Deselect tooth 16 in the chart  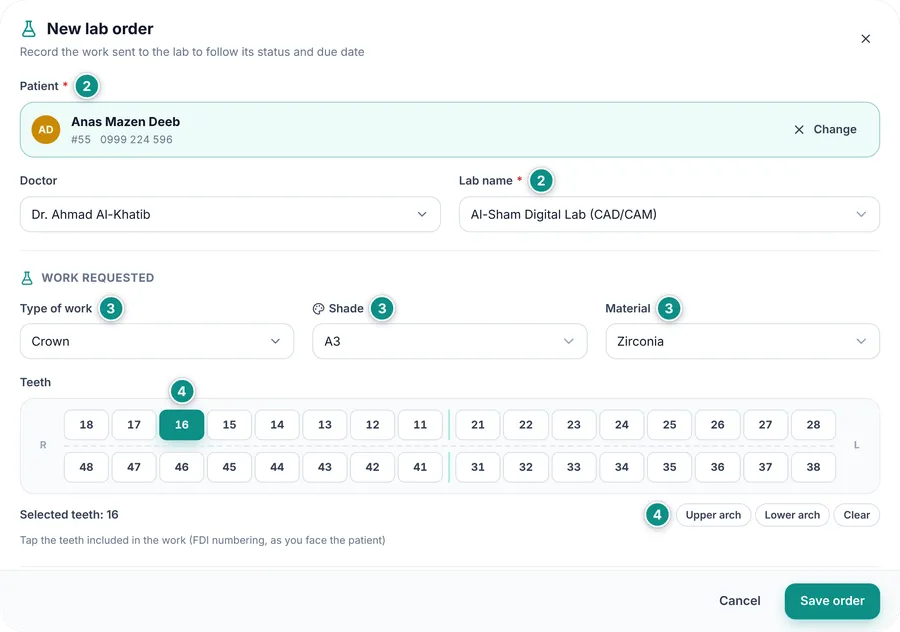click(181, 425)
